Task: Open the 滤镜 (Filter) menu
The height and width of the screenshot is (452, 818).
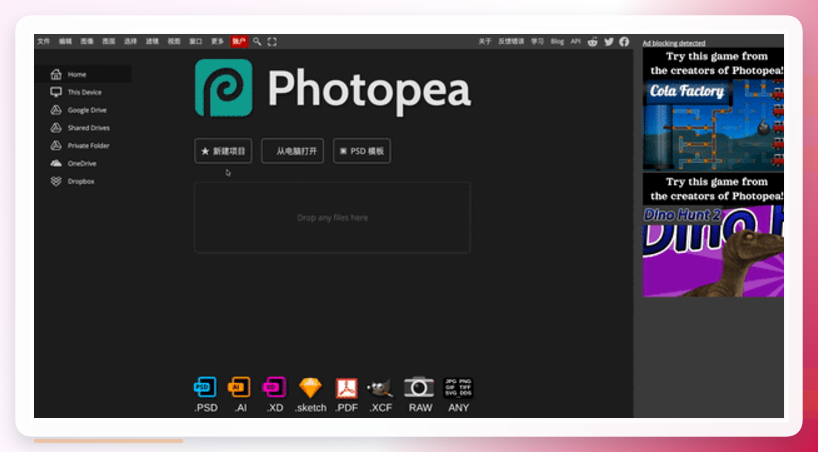Action: click(x=152, y=42)
